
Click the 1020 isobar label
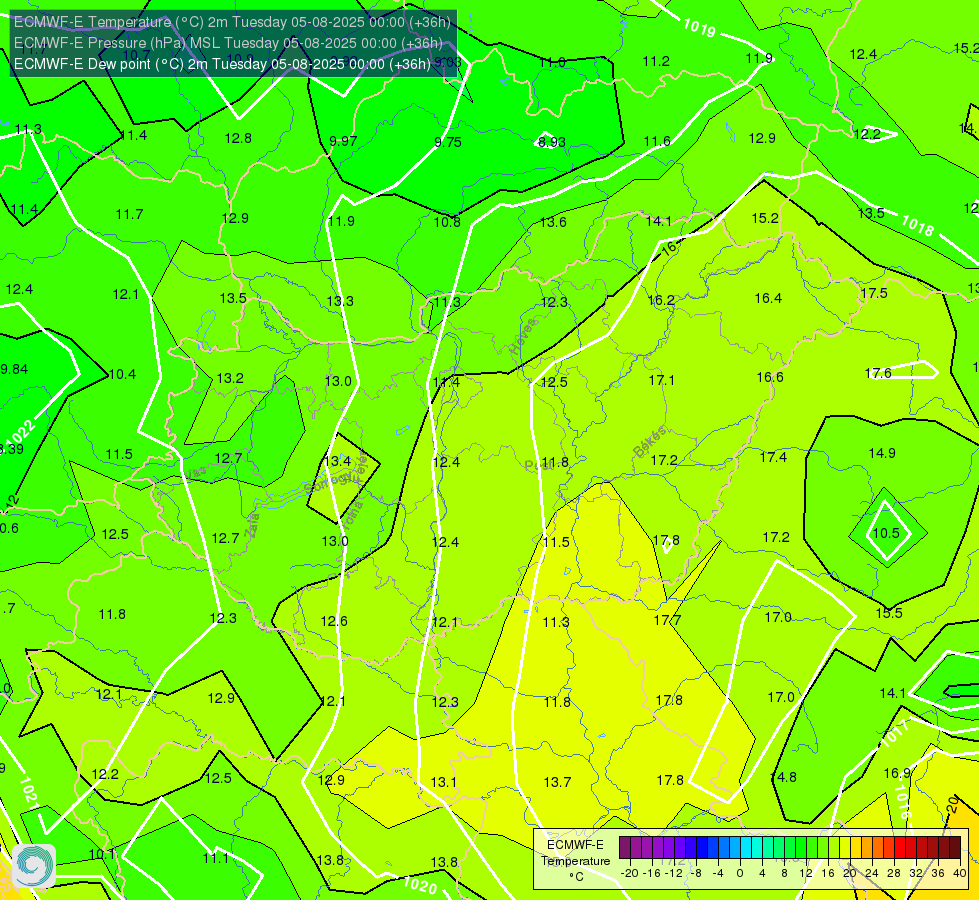(420, 884)
